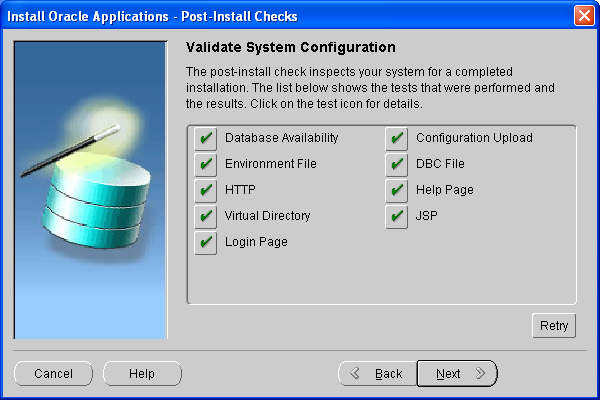Select the JSP label text
600x400 pixels.
click(427, 216)
